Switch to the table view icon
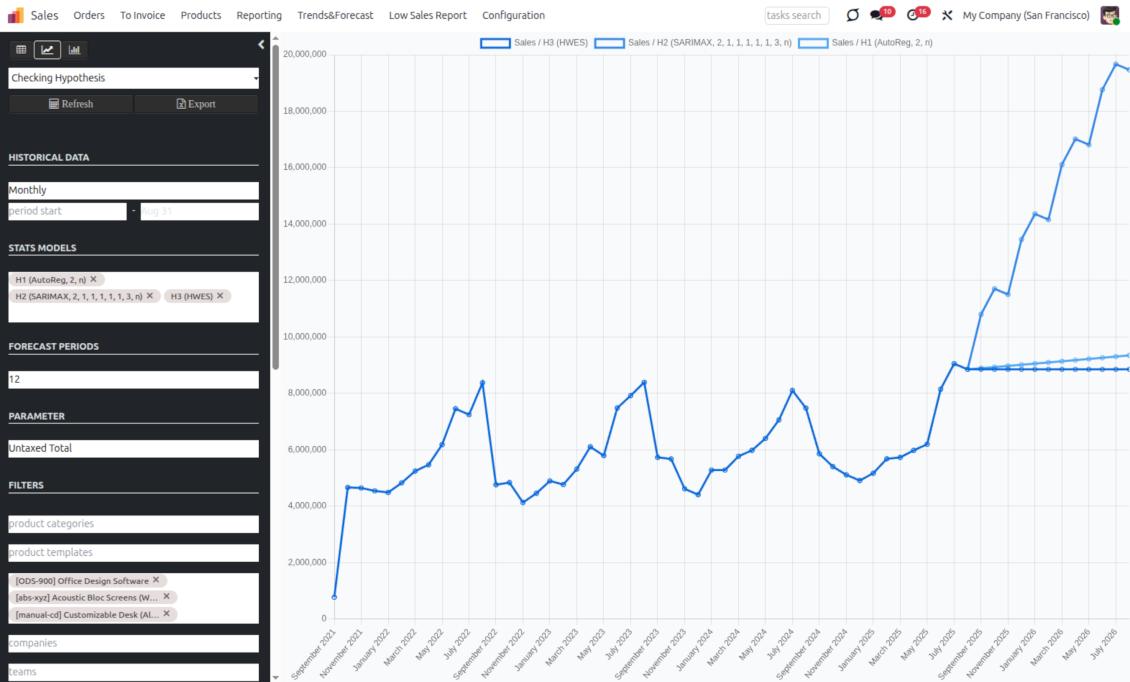 pyautogui.click(x=22, y=49)
